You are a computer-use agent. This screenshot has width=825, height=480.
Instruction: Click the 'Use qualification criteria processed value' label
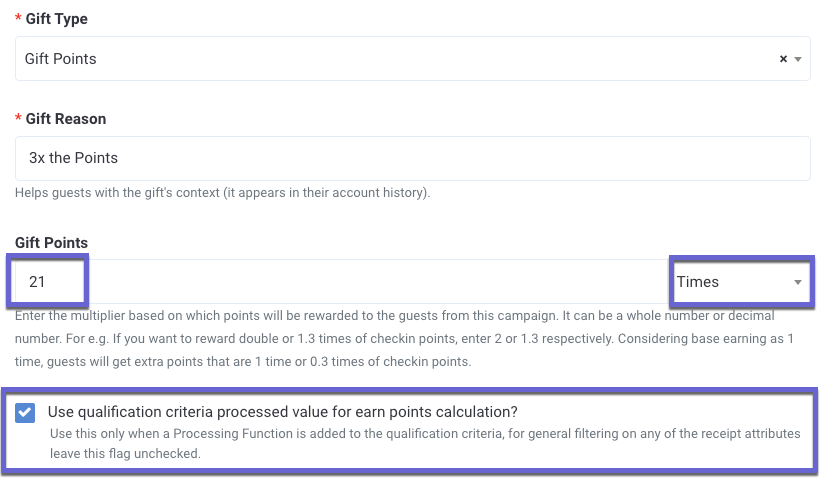(x=283, y=412)
